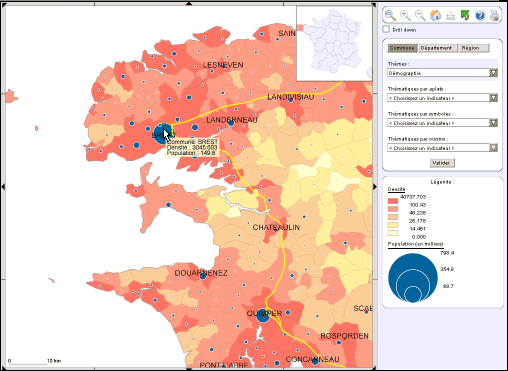Click the zoom in magnifier icon
This screenshot has width=508, height=371.
405,15
